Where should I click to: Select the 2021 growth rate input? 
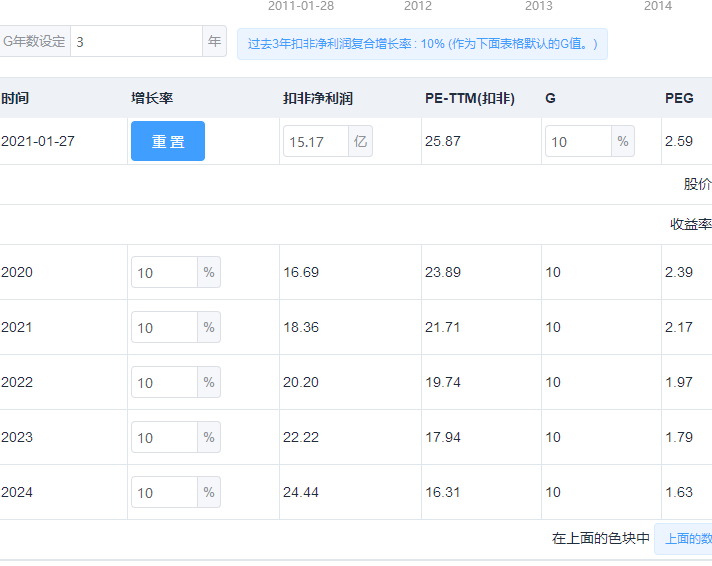coord(164,328)
